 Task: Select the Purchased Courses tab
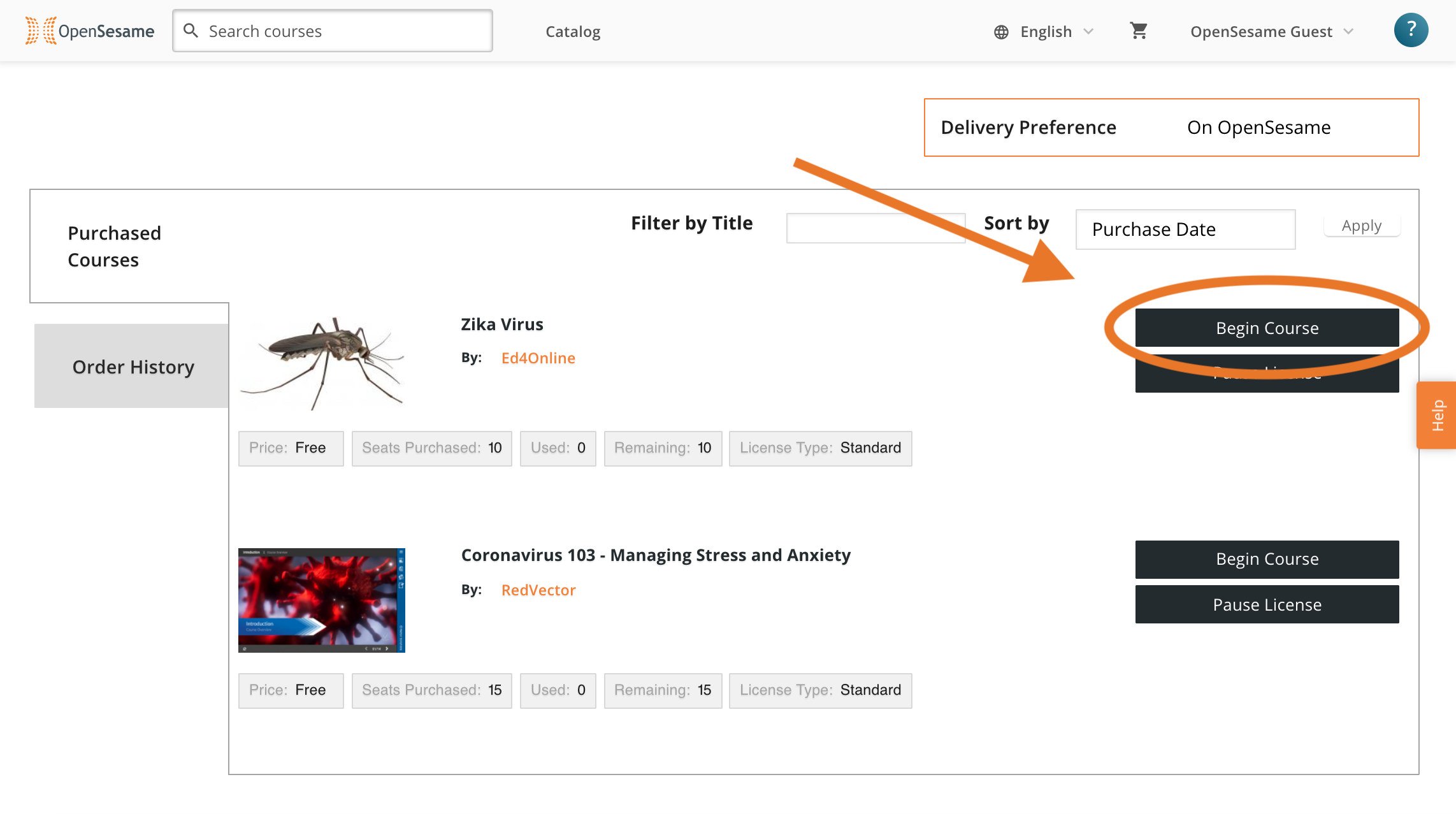(129, 246)
